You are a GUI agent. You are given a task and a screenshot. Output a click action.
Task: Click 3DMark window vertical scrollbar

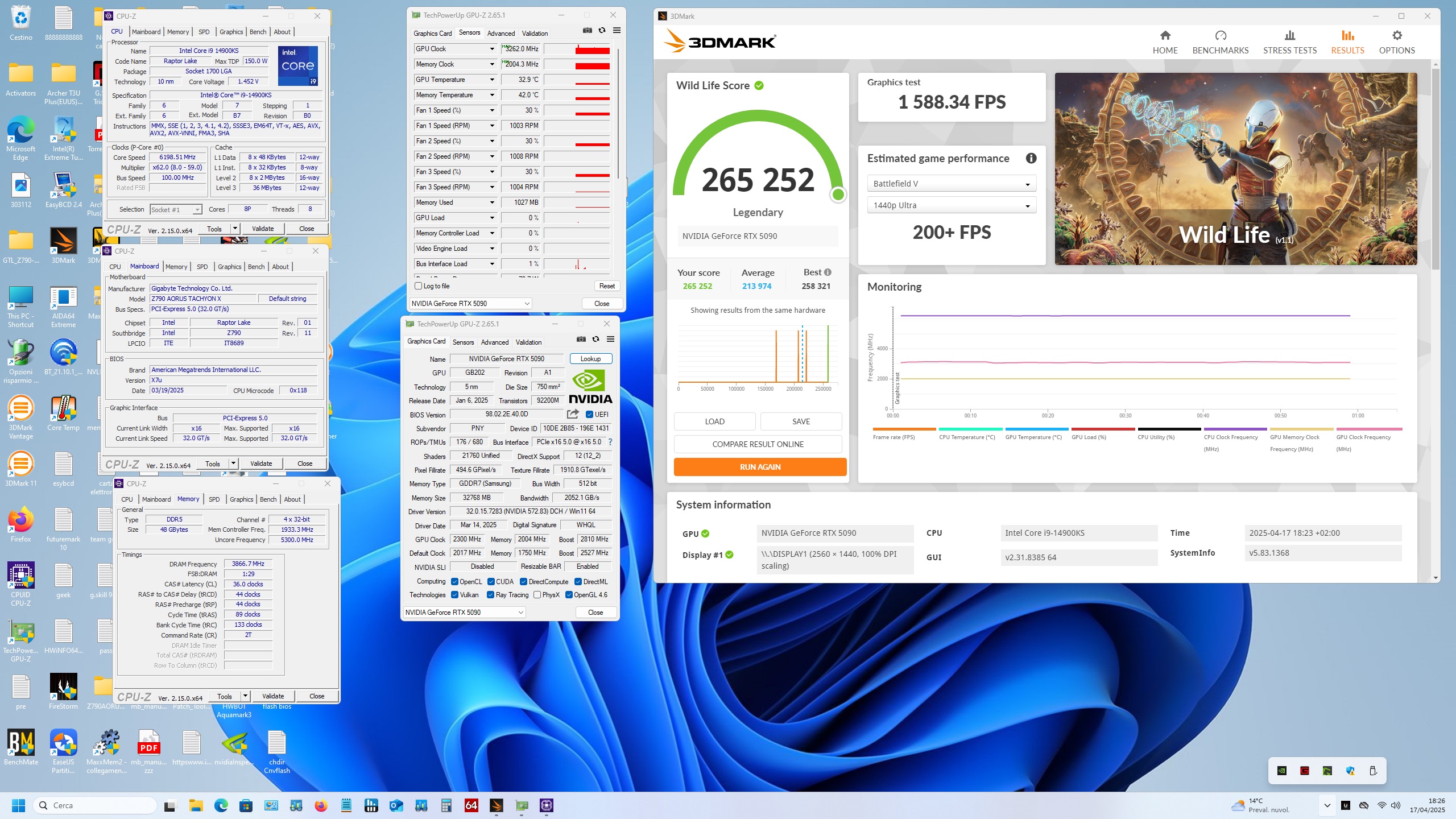[x=1436, y=171]
